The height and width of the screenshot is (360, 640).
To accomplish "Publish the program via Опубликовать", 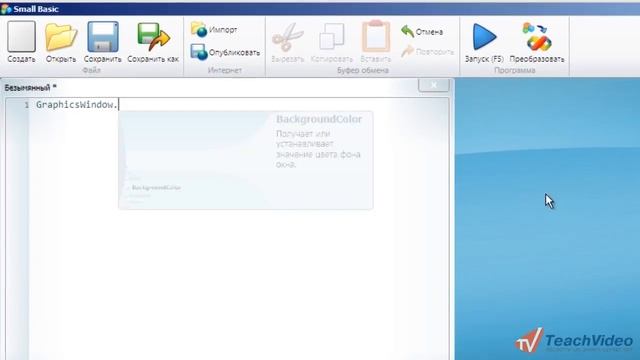I will point(225,52).
